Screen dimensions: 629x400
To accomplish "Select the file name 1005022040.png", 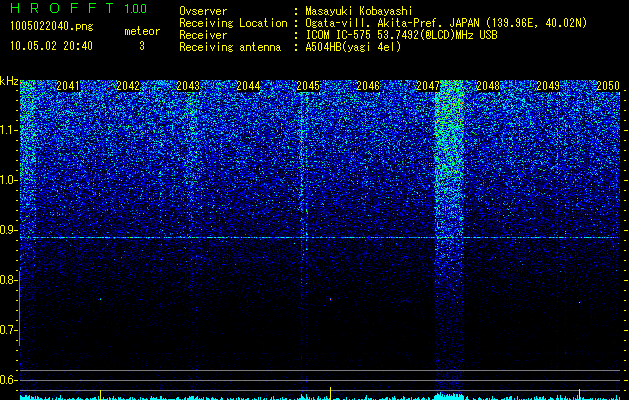I will pos(52,26).
